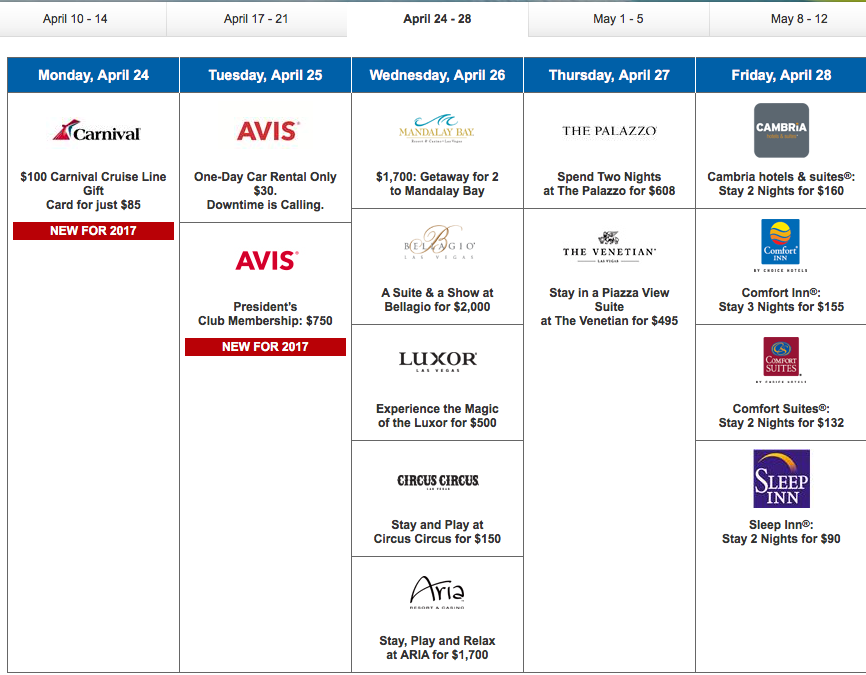Click the Bellagio Las Vegas logo
The image size is (866, 675).
click(x=439, y=244)
